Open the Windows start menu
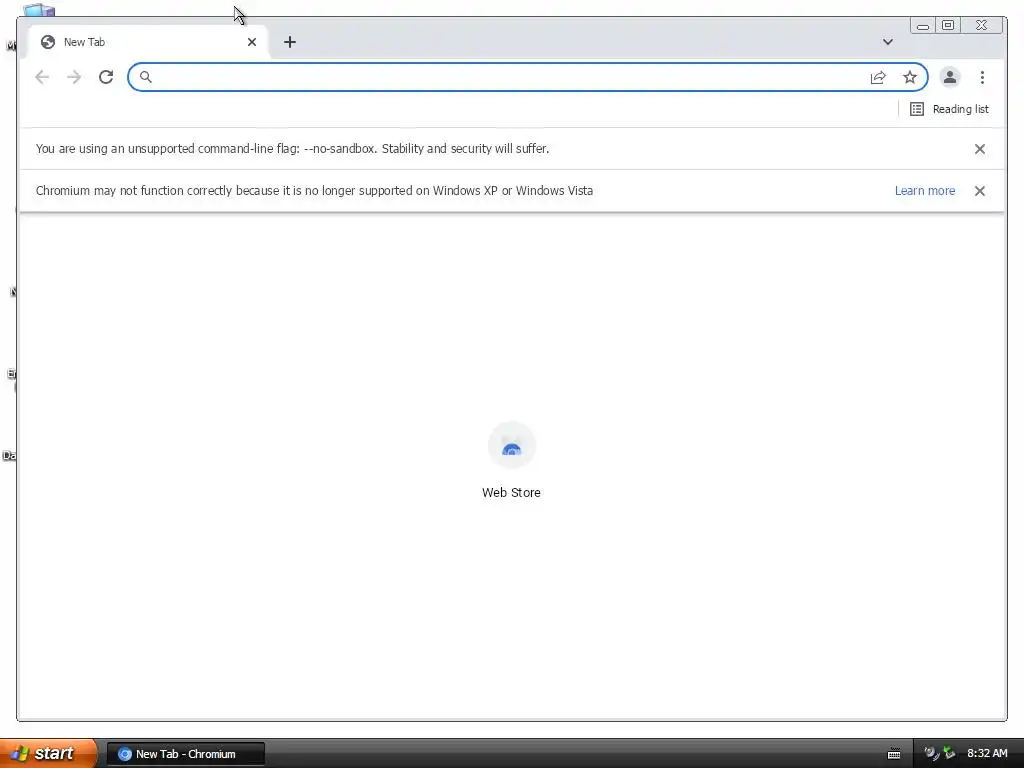The width and height of the screenshot is (1024, 768). 48,753
